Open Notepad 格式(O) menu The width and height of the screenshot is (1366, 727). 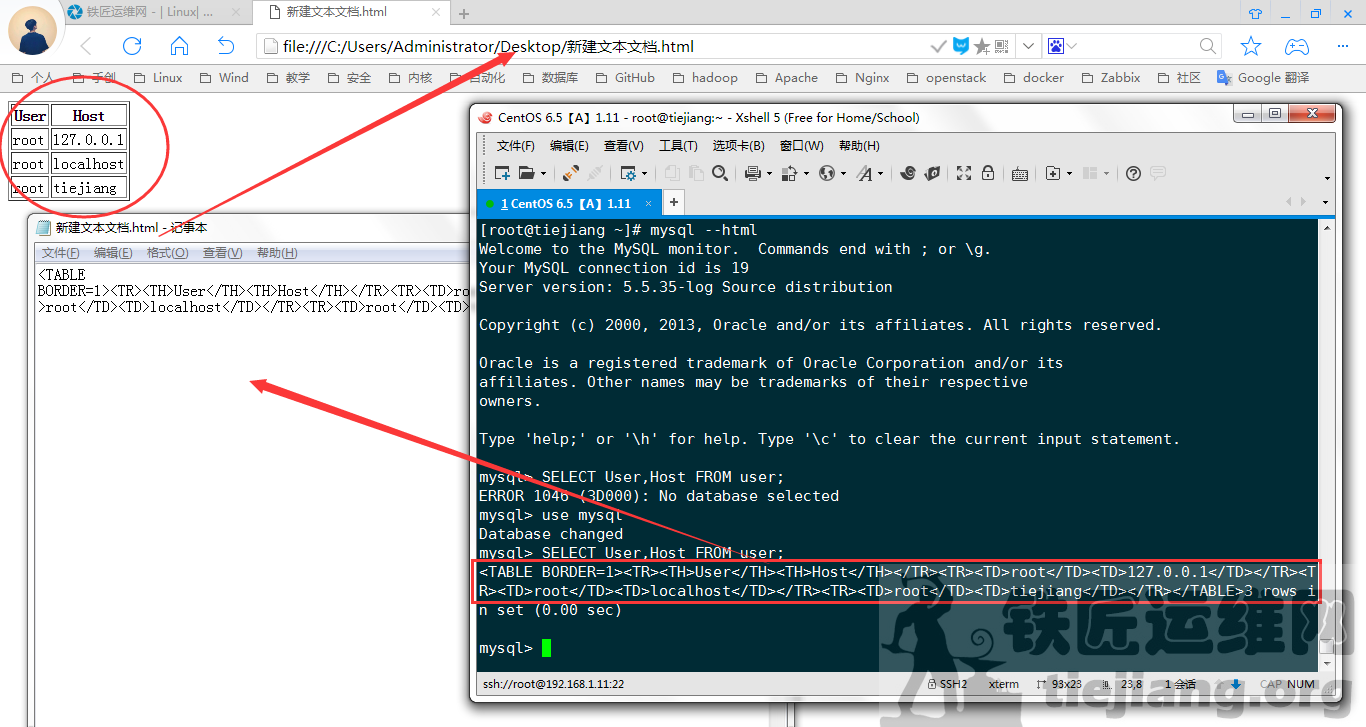click(x=168, y=253)
